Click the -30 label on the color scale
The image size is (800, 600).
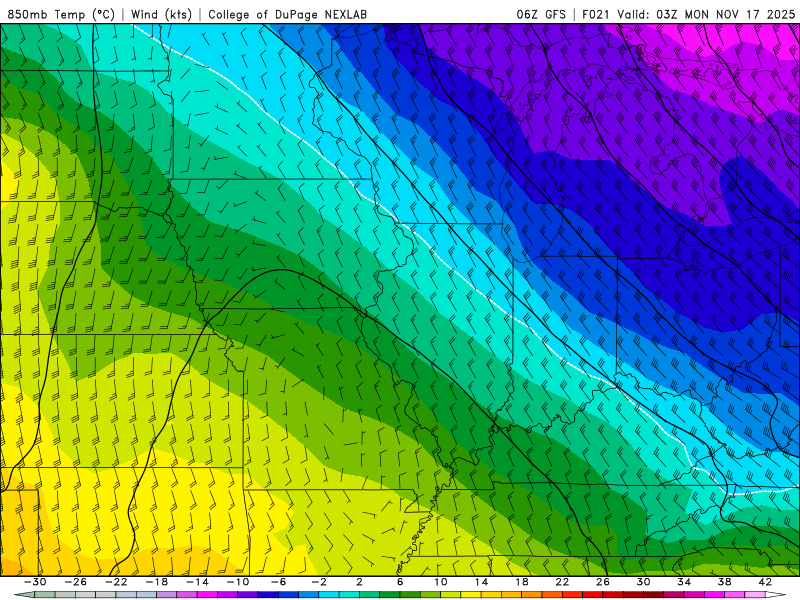(x=35, y=582)
